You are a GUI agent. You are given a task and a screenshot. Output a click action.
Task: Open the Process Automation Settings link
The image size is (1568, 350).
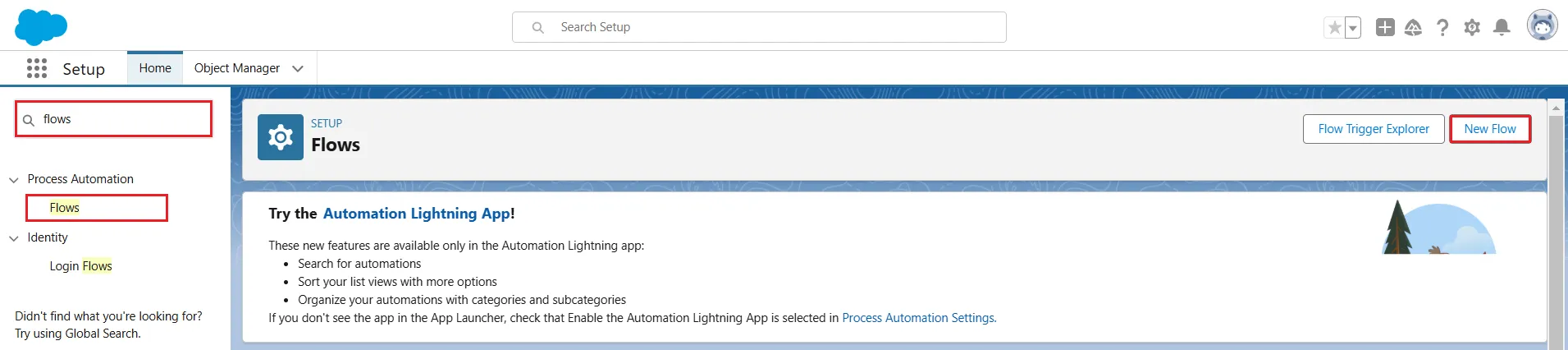pyautogui.click(x=918, y=318)
